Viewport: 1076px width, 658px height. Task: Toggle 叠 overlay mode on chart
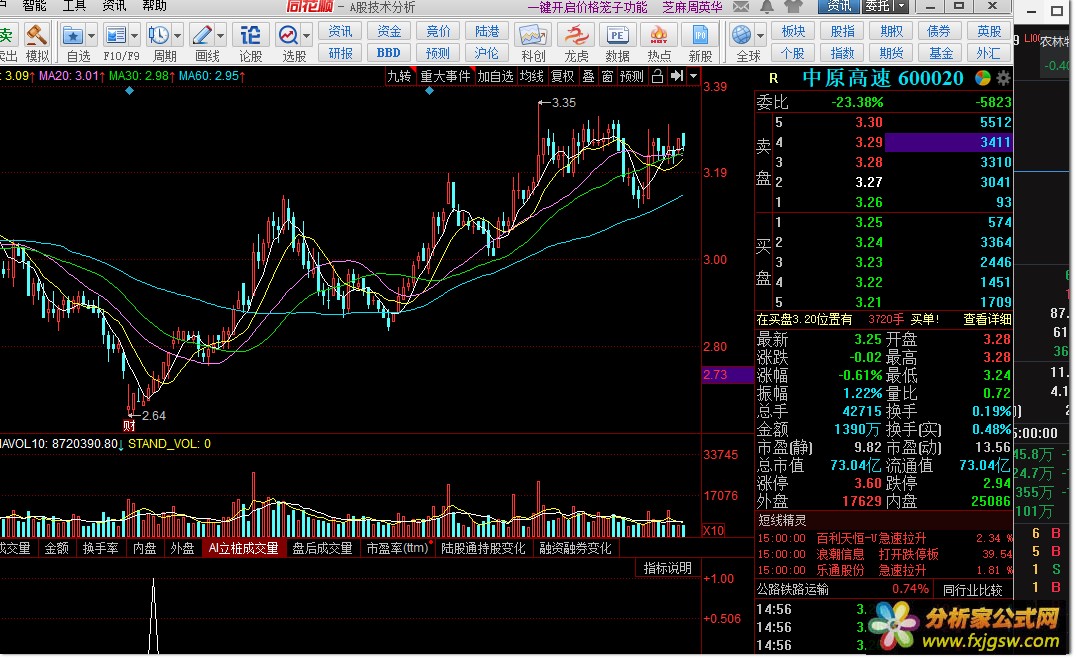589,76
